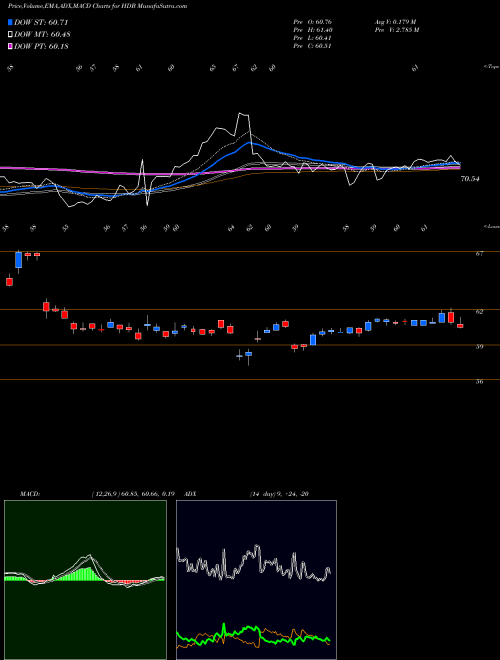Click the 70.54 price label on EMA chart
This screenshot has width=500, height=660.
(471, 179)
